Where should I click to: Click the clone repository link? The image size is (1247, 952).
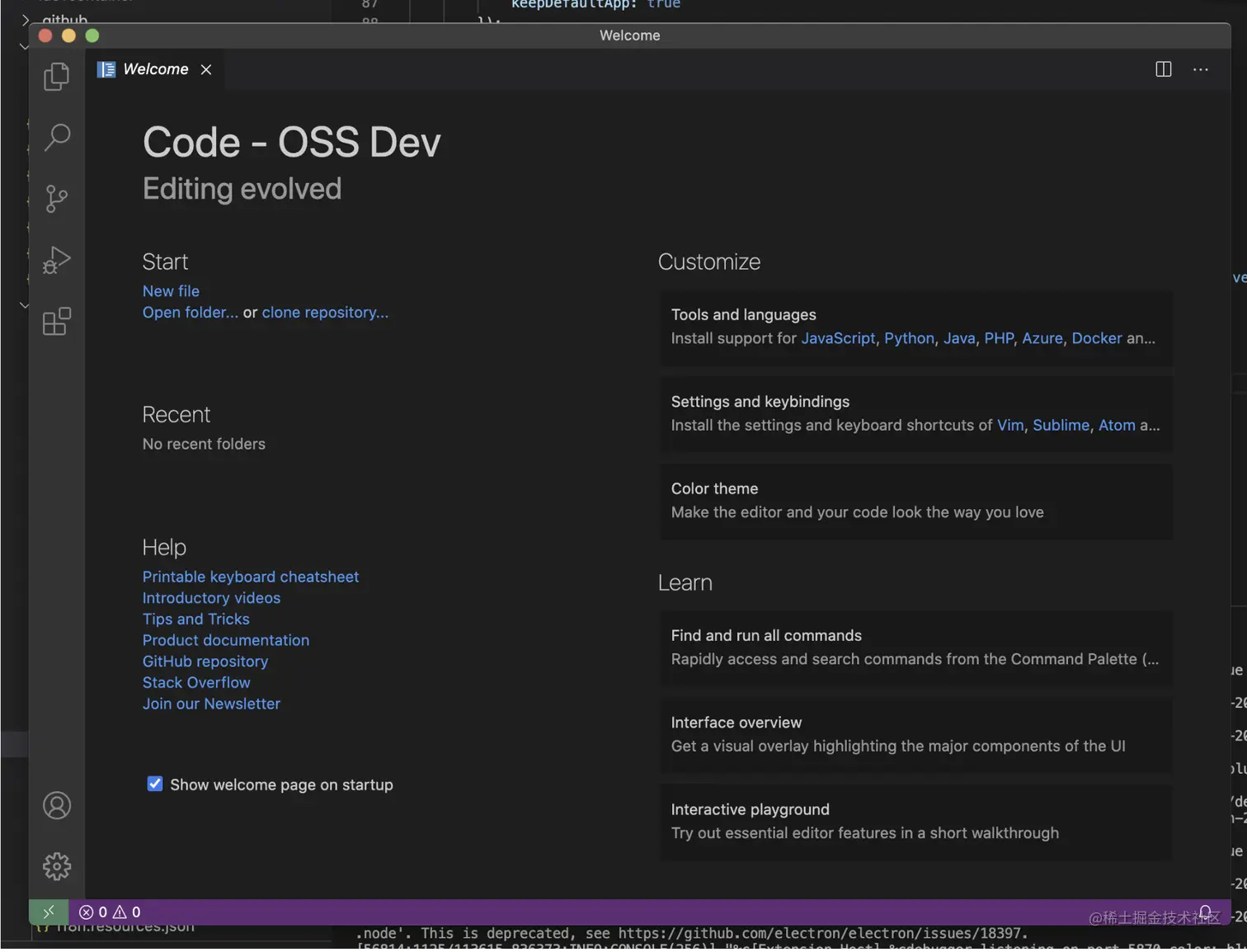(x=325, y=313)
